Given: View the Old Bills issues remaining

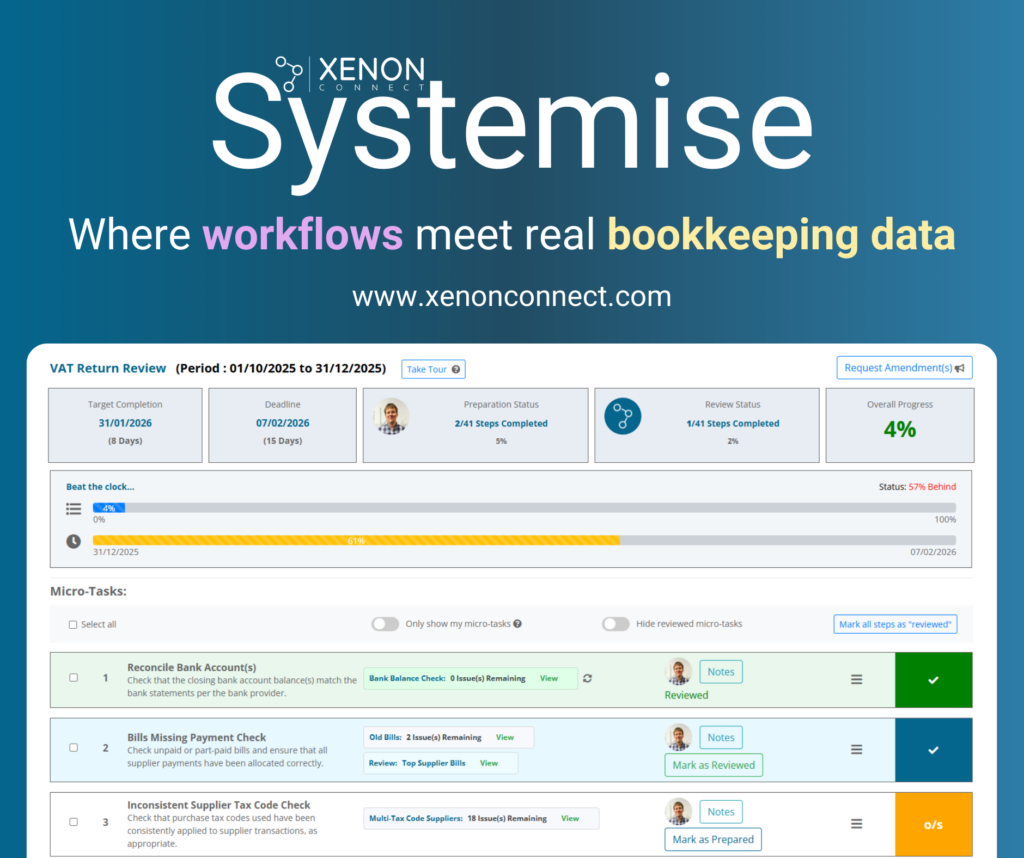Looking at the screenshot, I should (504, 737).
